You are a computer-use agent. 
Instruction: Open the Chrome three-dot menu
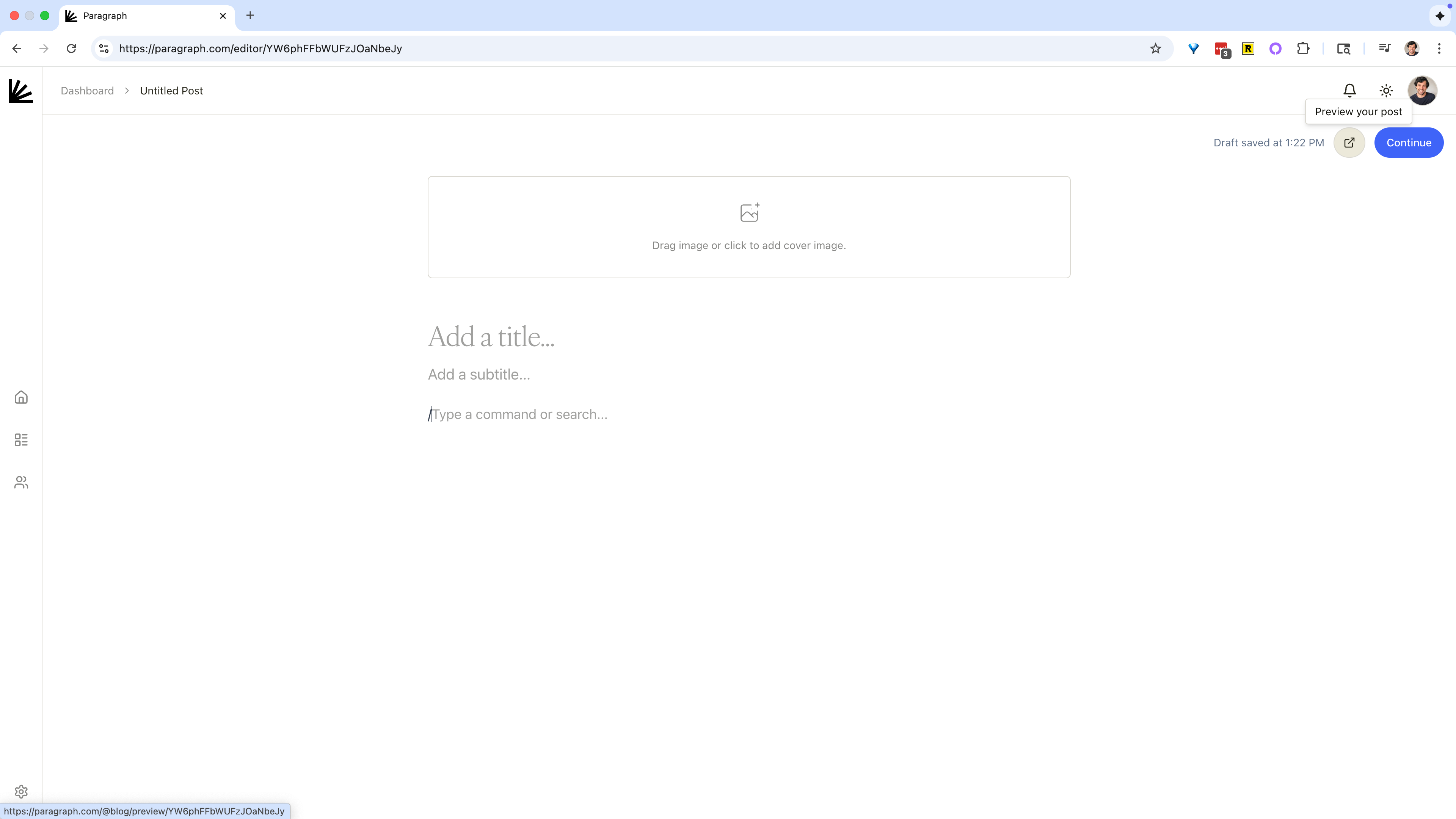pyautogui.click(x=1439, y=49)
